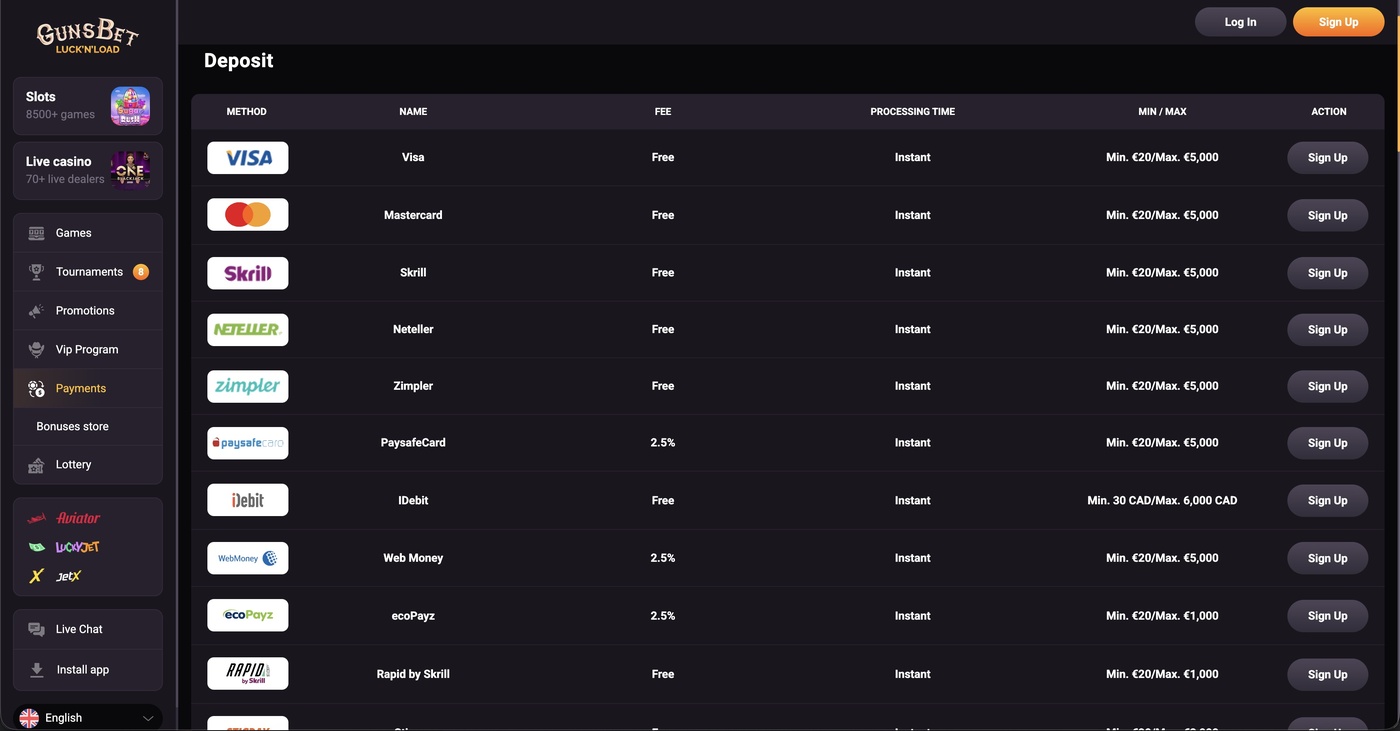Click the Tournaments trophy icon

point(37,272)
